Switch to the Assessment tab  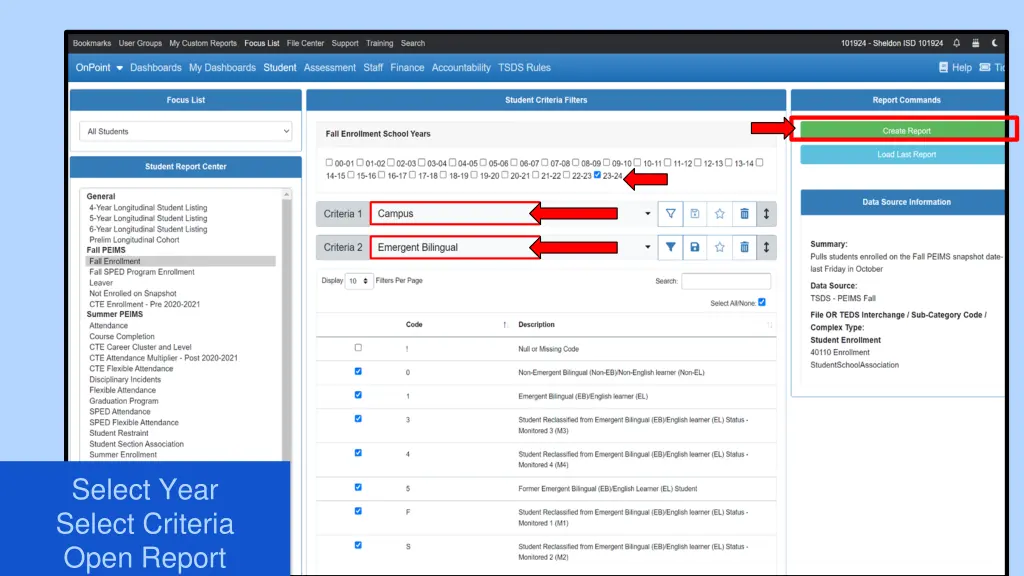coord(330,67)
